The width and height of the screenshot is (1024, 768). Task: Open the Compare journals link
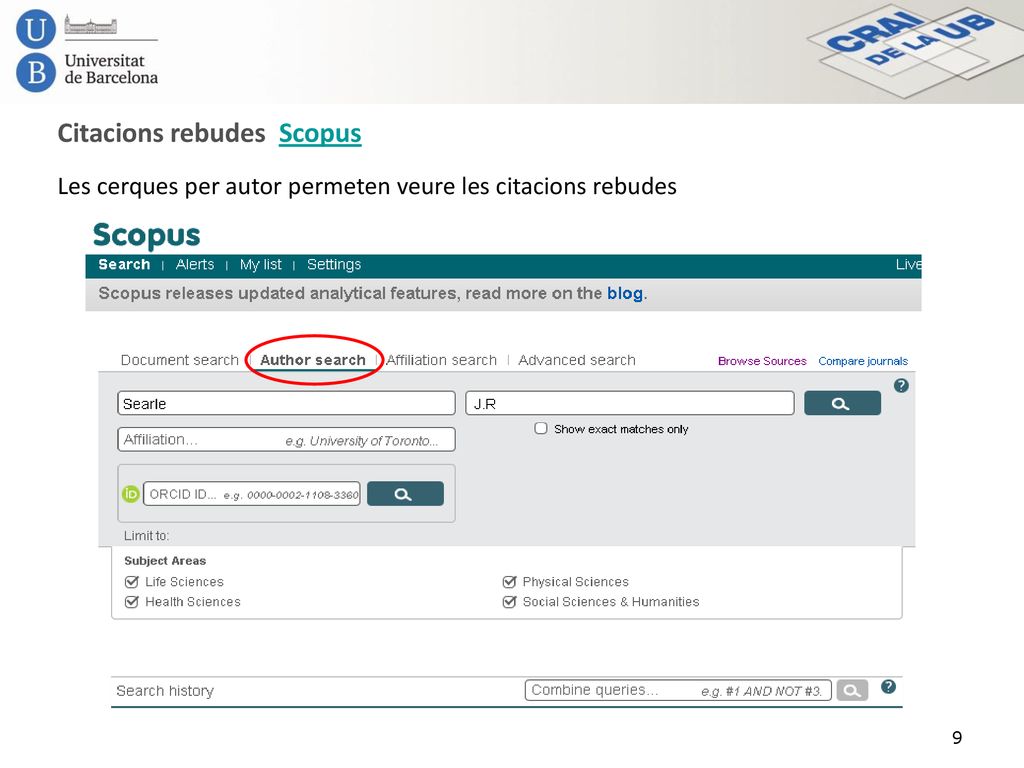[x=863, y=361]
